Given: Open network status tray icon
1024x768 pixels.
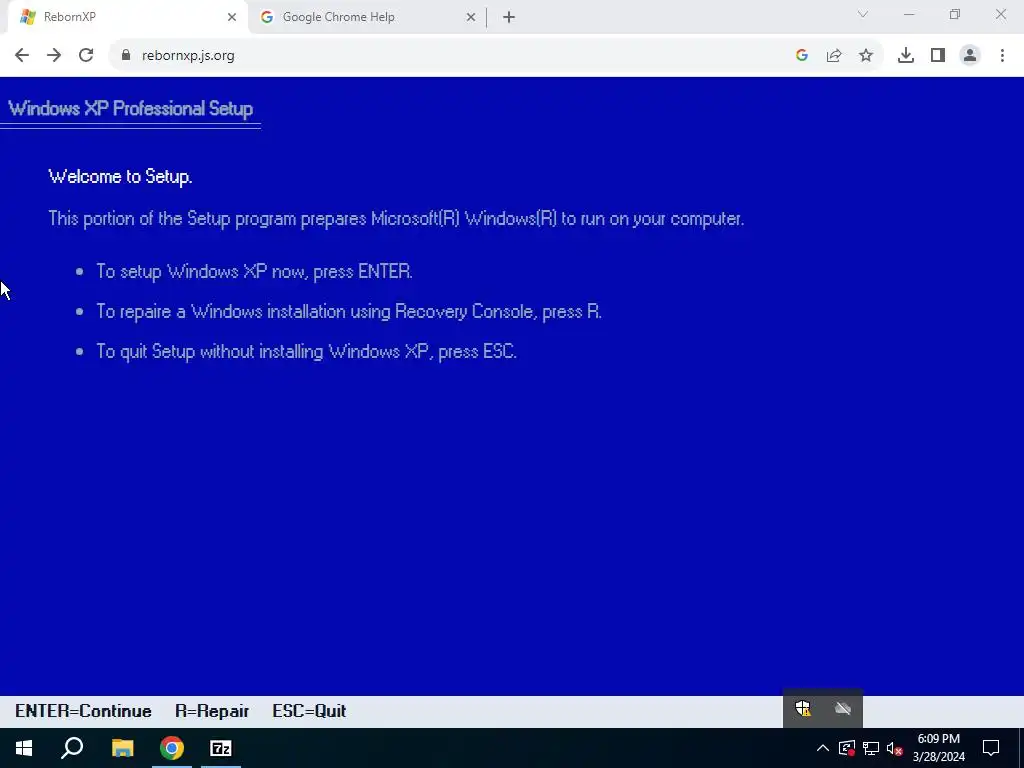Looking at the screenshot, I should coord(871,748).
